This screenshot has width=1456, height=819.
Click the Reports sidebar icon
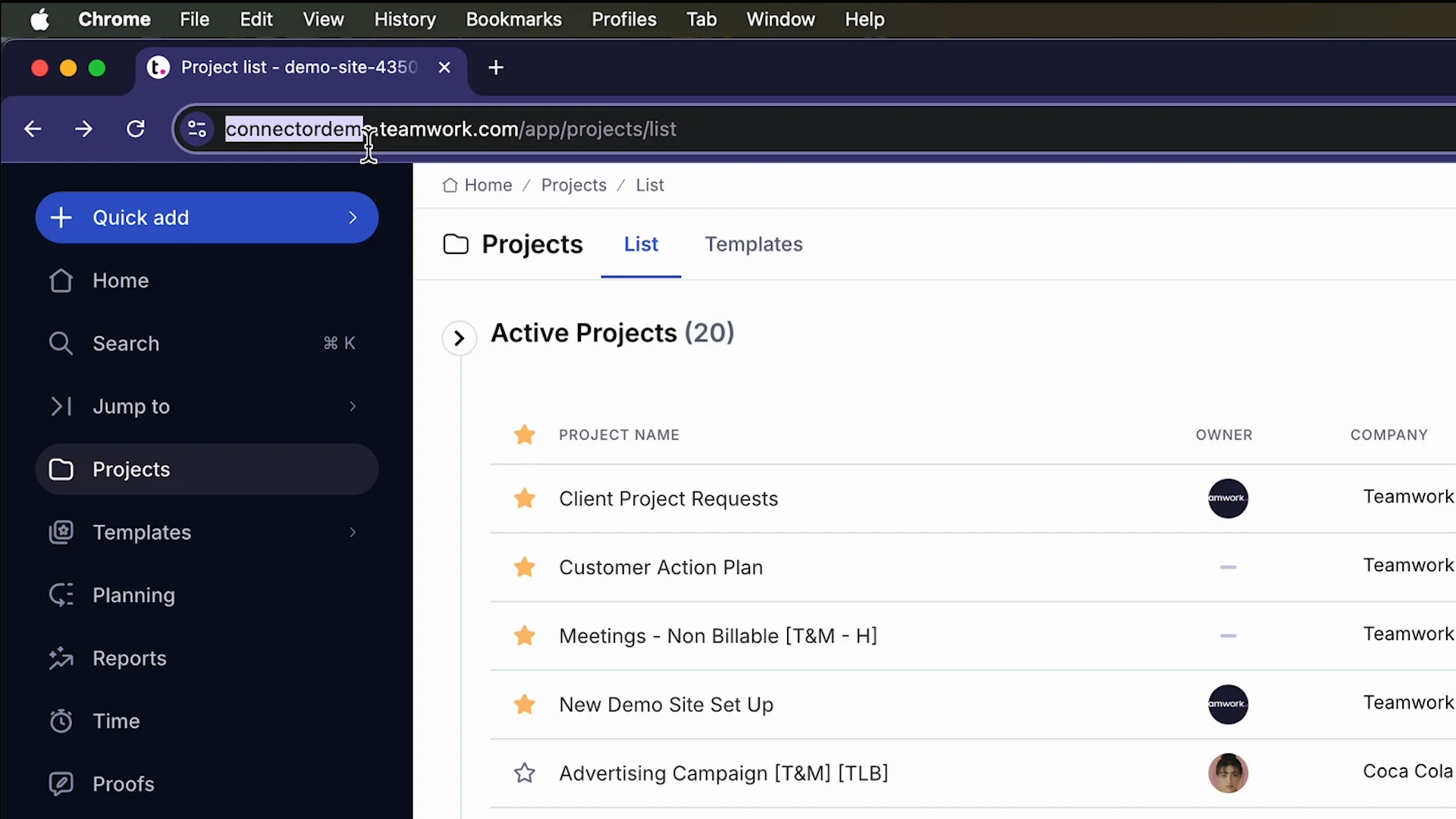[x=61, y=658]
